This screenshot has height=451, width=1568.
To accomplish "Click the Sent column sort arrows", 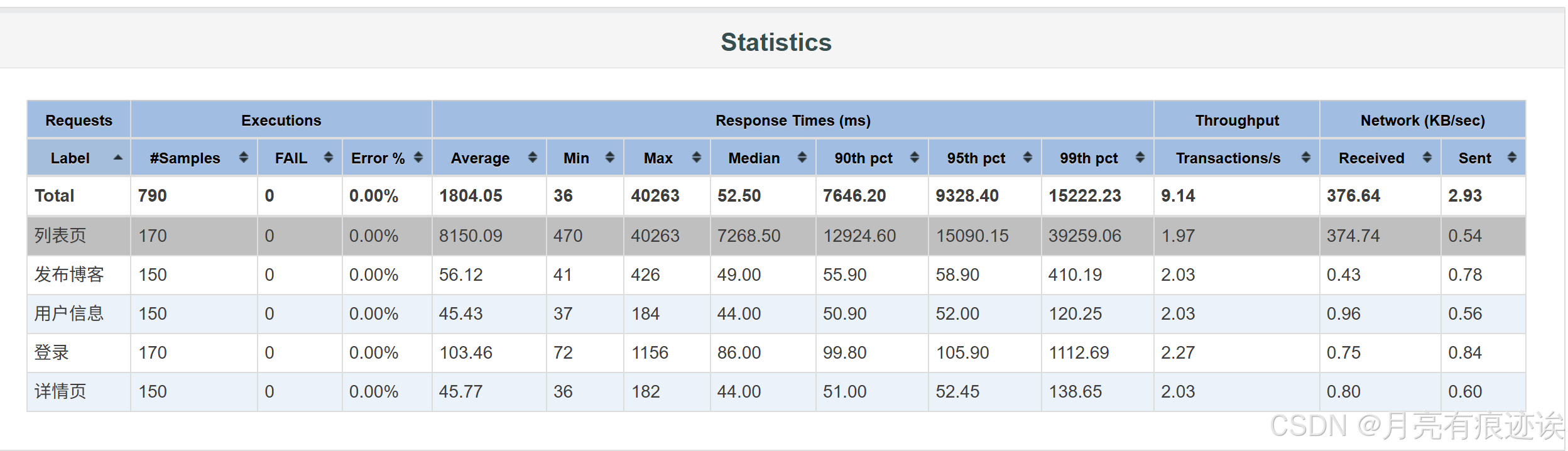I will click(1512, 158).
